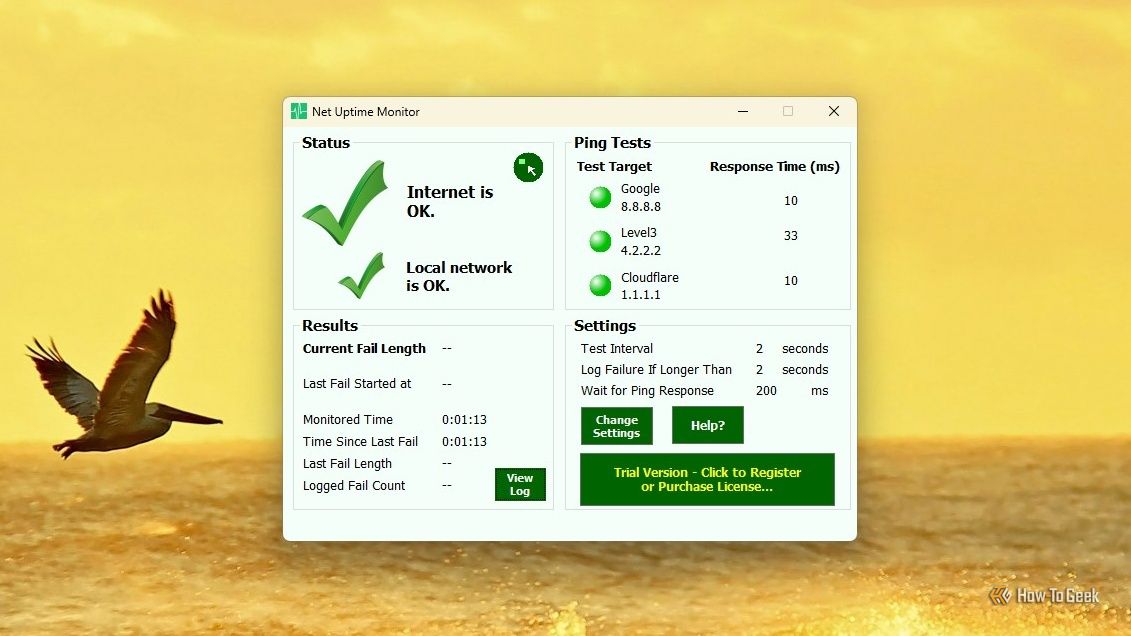The image size is (1131, 636).
Task: Select the Ping Tests panel header
Action: point(611,142)
